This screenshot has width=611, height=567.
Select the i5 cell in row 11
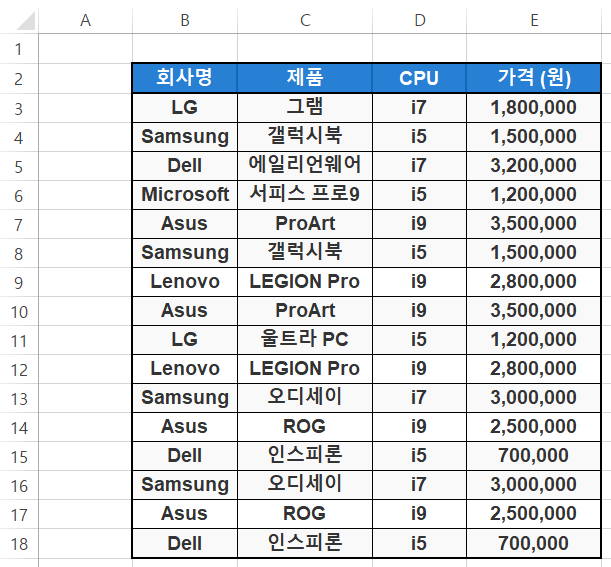pyautogui.click(x=419, y=340)
